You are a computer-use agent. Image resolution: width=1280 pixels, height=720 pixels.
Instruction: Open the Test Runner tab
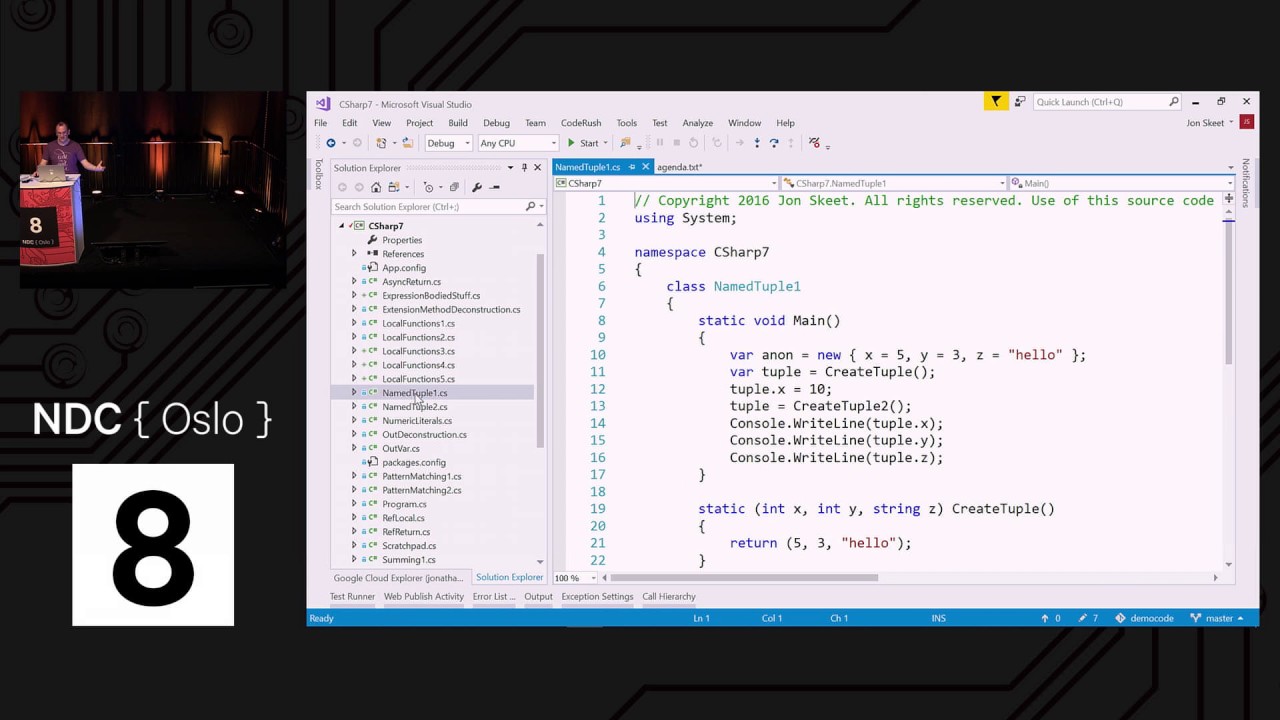[352, 597]
